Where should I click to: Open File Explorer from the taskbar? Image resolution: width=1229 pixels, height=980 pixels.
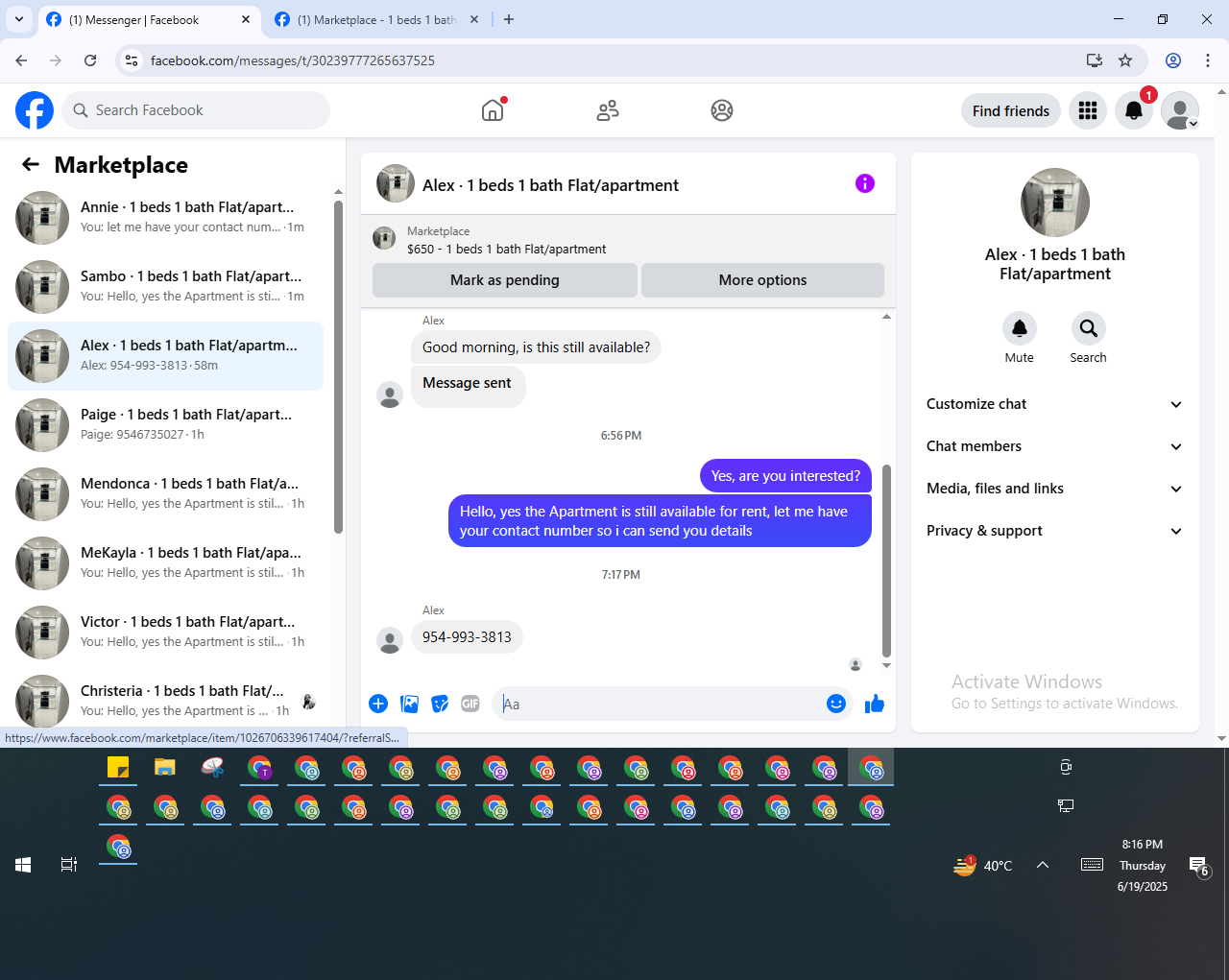tap(165, 767)
